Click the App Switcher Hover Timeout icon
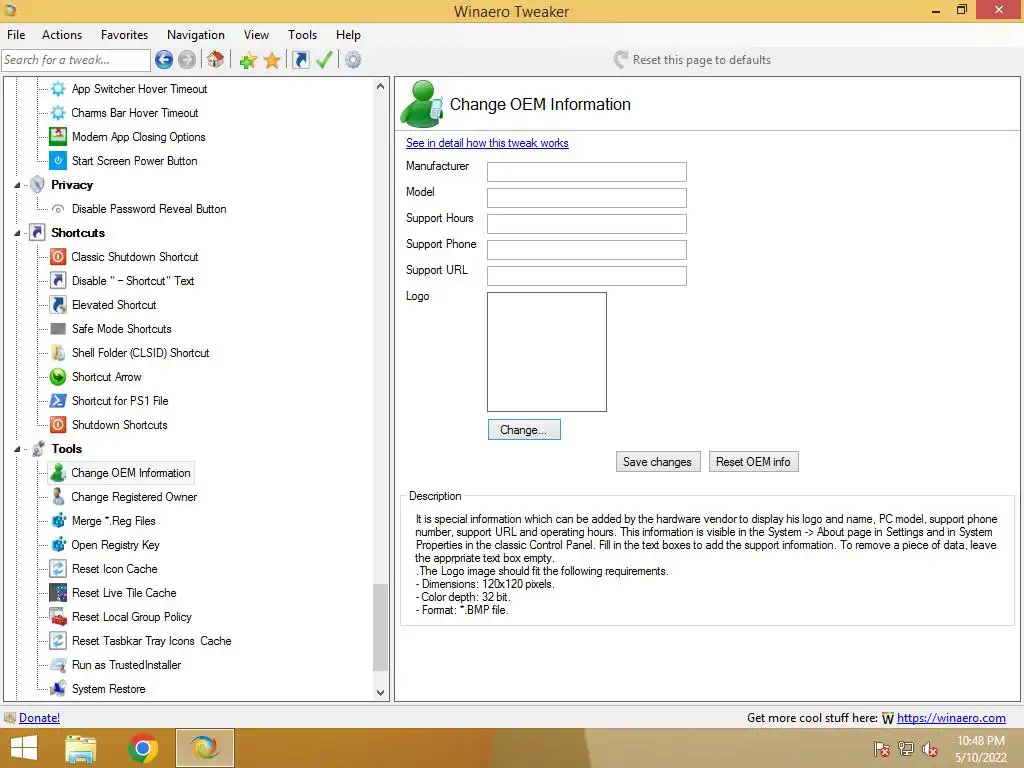 pos(58,89)
